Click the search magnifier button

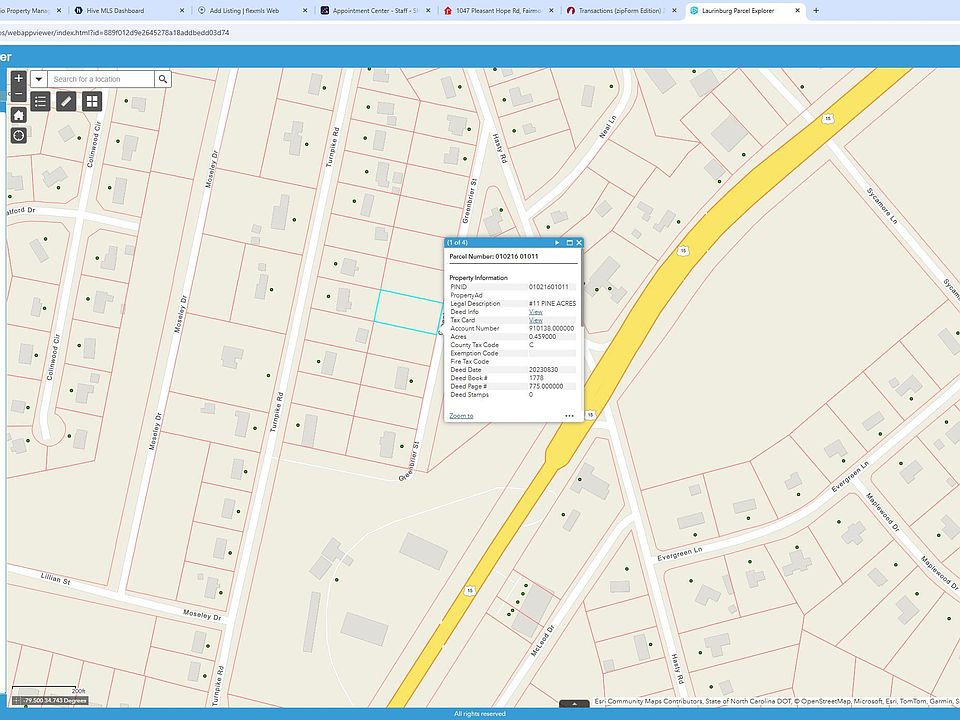(x=162, y=79)
